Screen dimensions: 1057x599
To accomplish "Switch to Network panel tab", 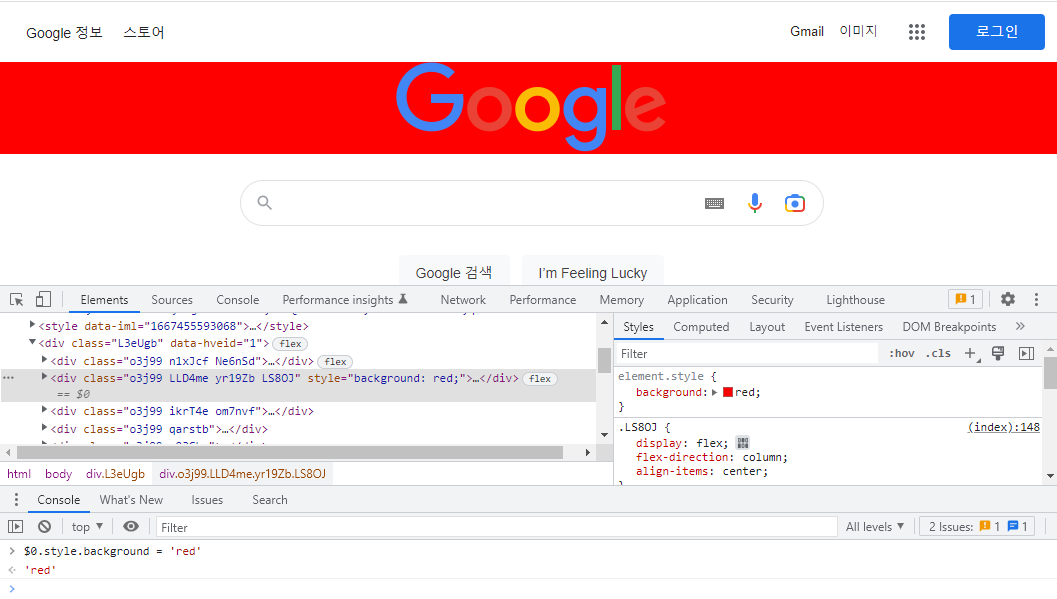I will 462,300.
